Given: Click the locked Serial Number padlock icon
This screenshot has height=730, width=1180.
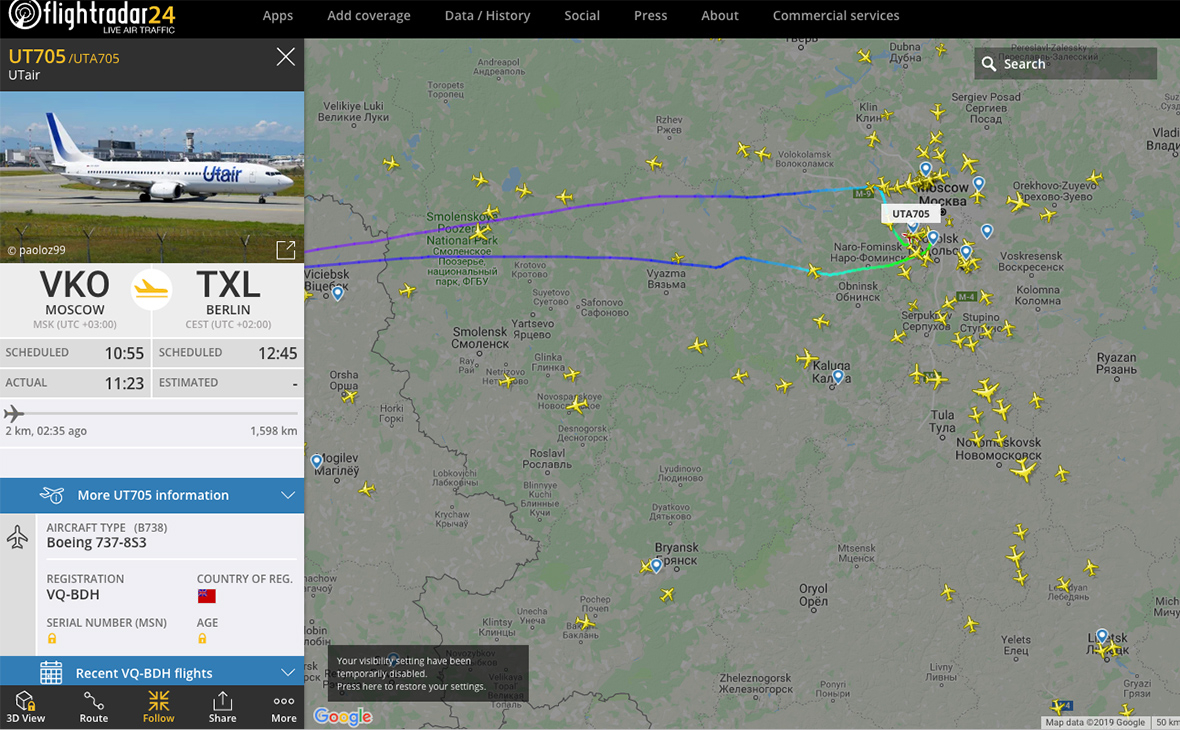Looking at the screenshot, I should coord(52,638).
